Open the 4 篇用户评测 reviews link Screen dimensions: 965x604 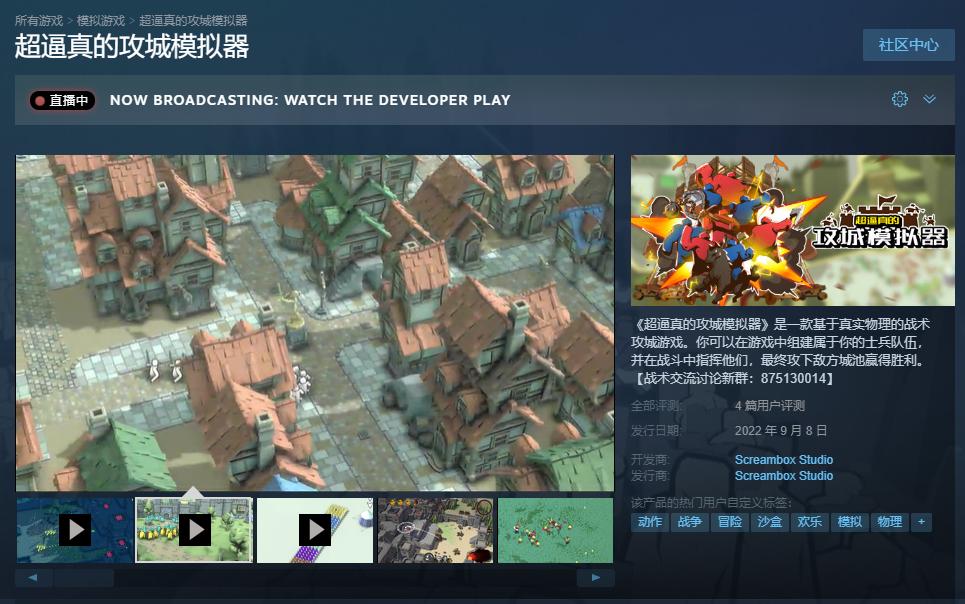coord(771,406)
